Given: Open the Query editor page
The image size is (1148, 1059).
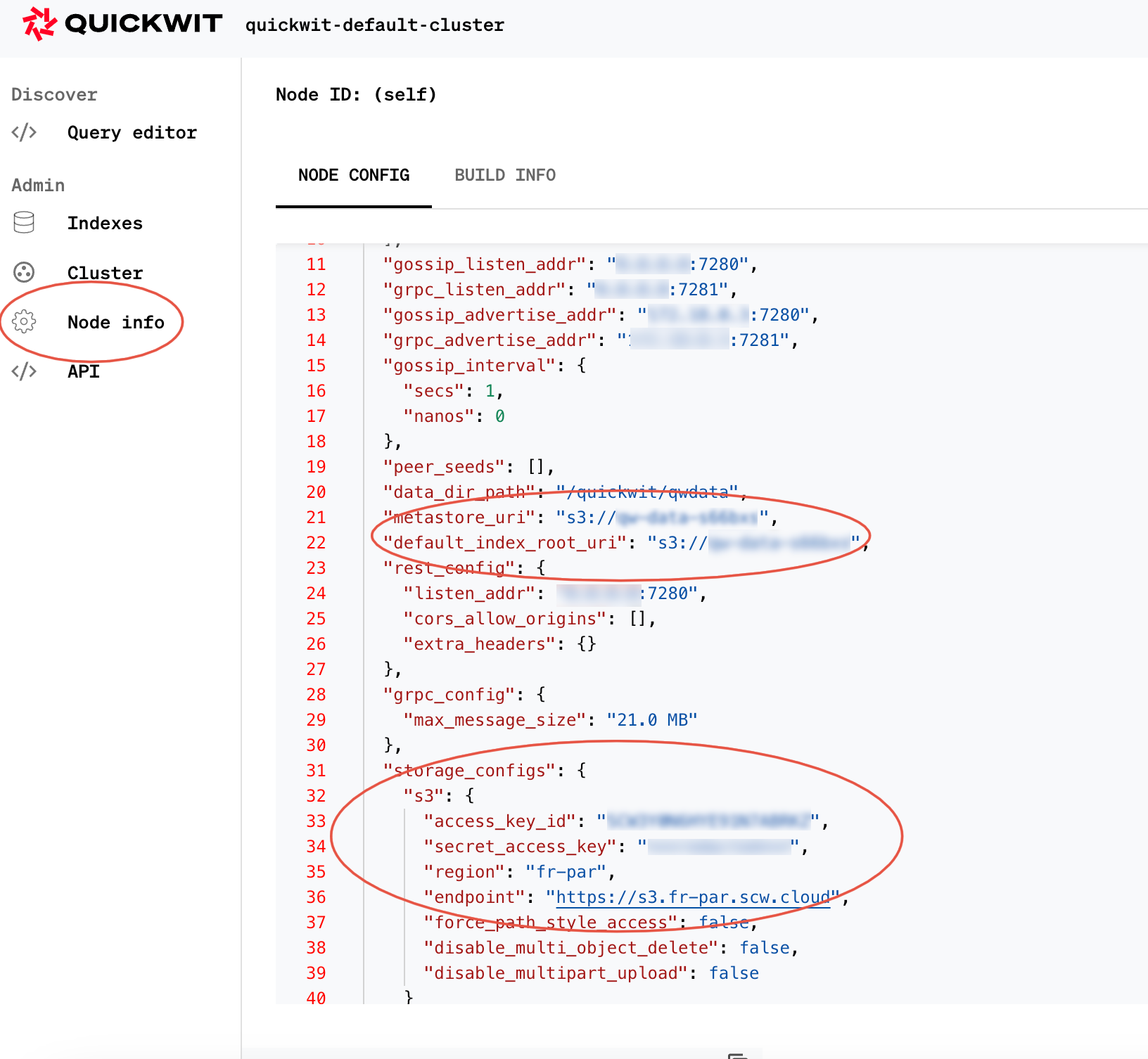Looking at the screenshot, I should tap(132, 132).
